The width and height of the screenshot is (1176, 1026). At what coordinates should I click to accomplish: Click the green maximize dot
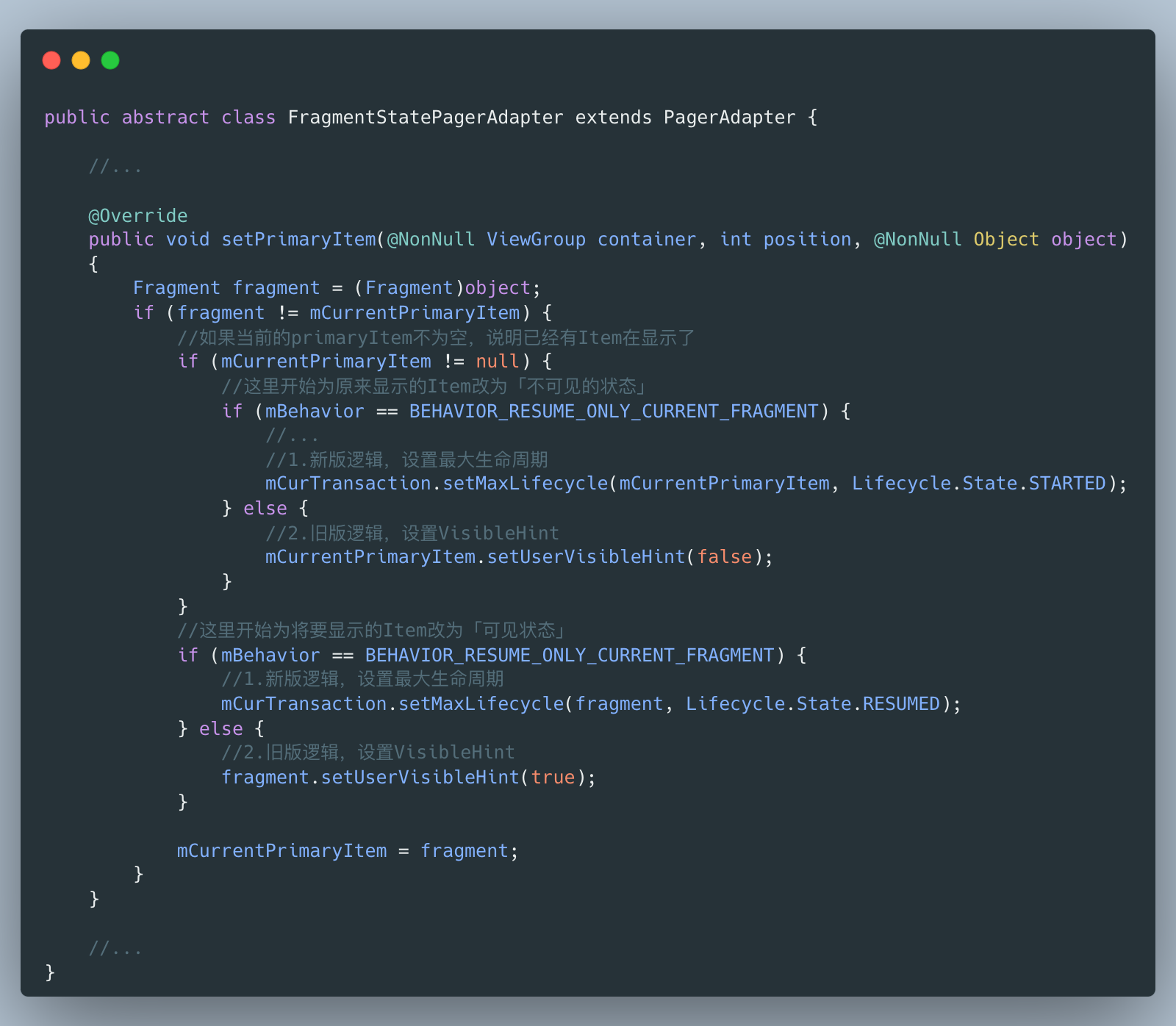pyautogui.click(x=110, y=60)
